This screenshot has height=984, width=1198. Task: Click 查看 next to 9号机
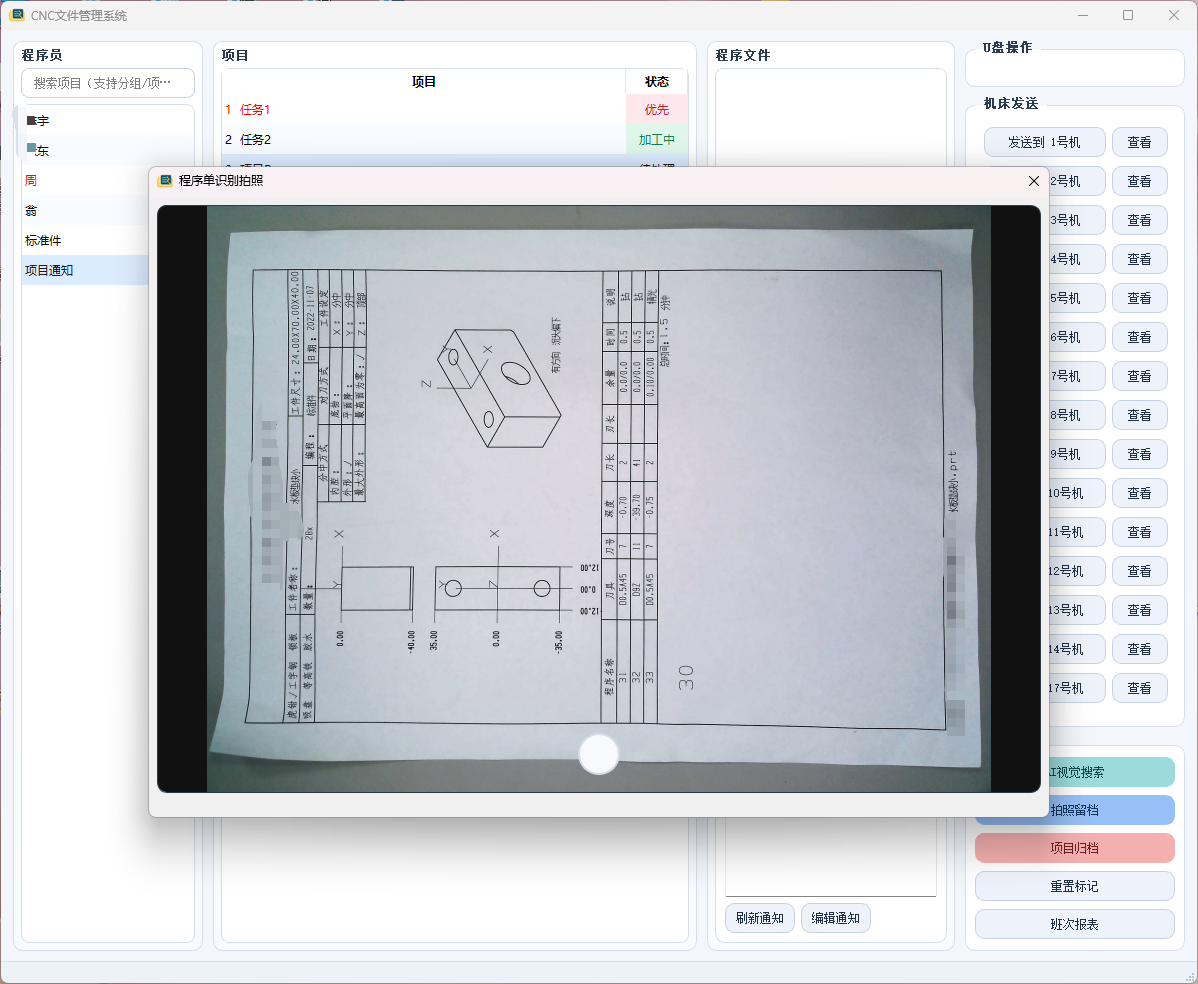coord(1139,454)
